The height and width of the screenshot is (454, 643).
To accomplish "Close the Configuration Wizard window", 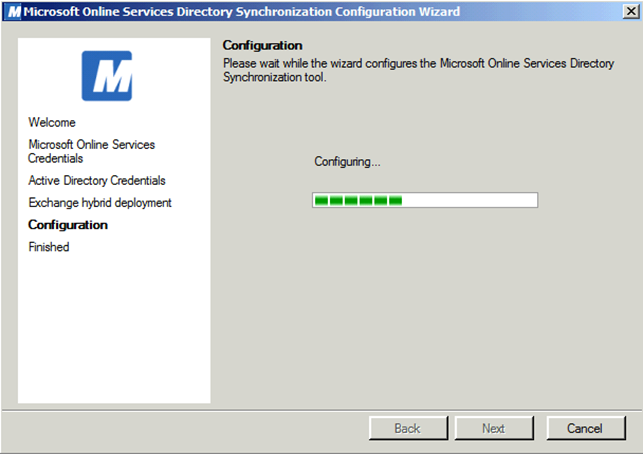I will (631, 11).
